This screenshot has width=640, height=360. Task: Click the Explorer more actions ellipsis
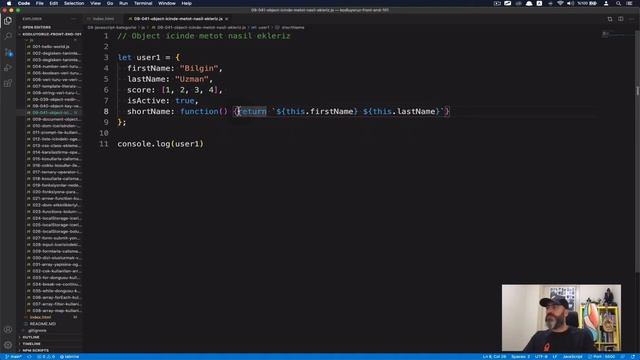(x=74, y=19)
